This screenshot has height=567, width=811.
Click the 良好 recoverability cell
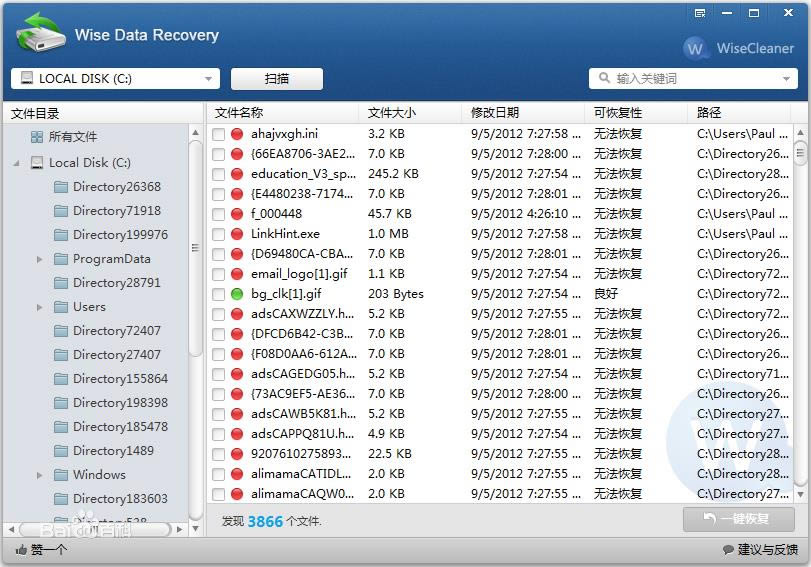[x=606, y=294]
